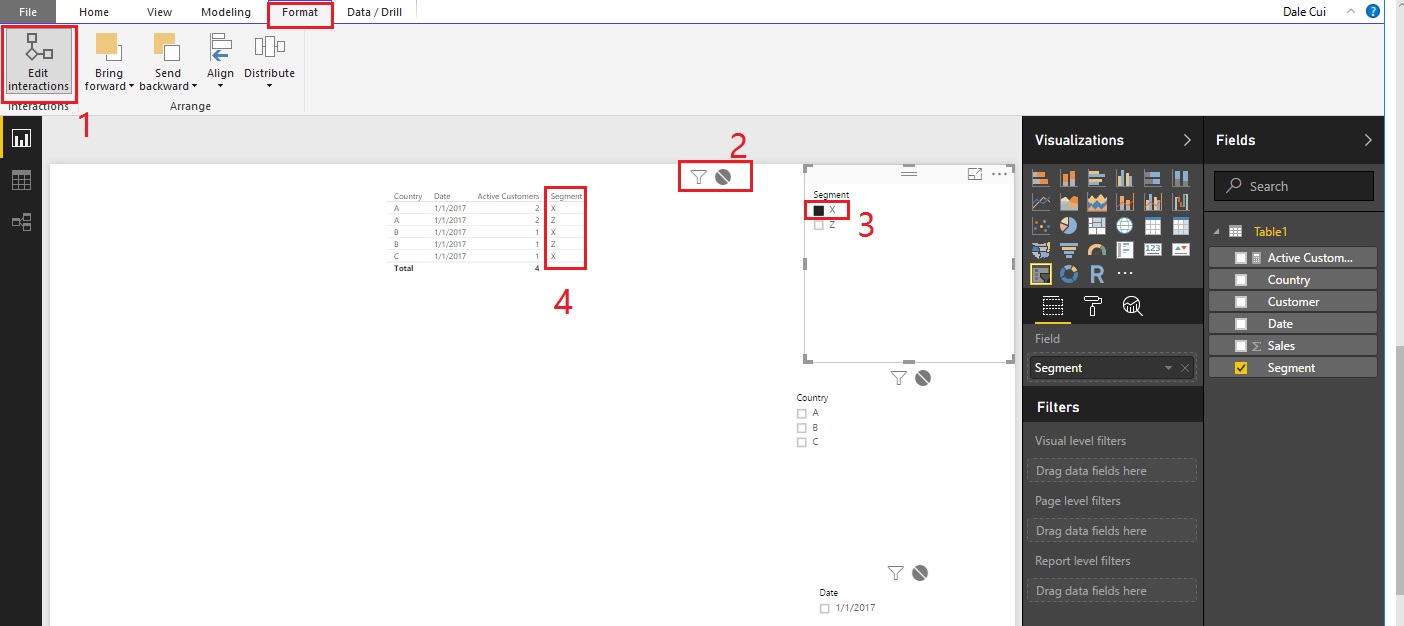Select the Slicer visualization icon
This screenshot has width=1404, height=626.
pyautogui.click(x=1040, y=273)
